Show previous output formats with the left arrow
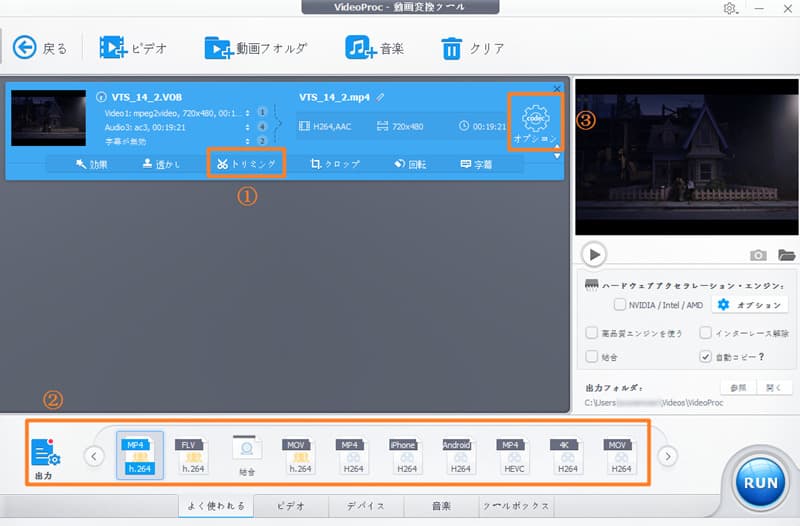Screen dimensions: 800x526 click(x=94, y=456)
